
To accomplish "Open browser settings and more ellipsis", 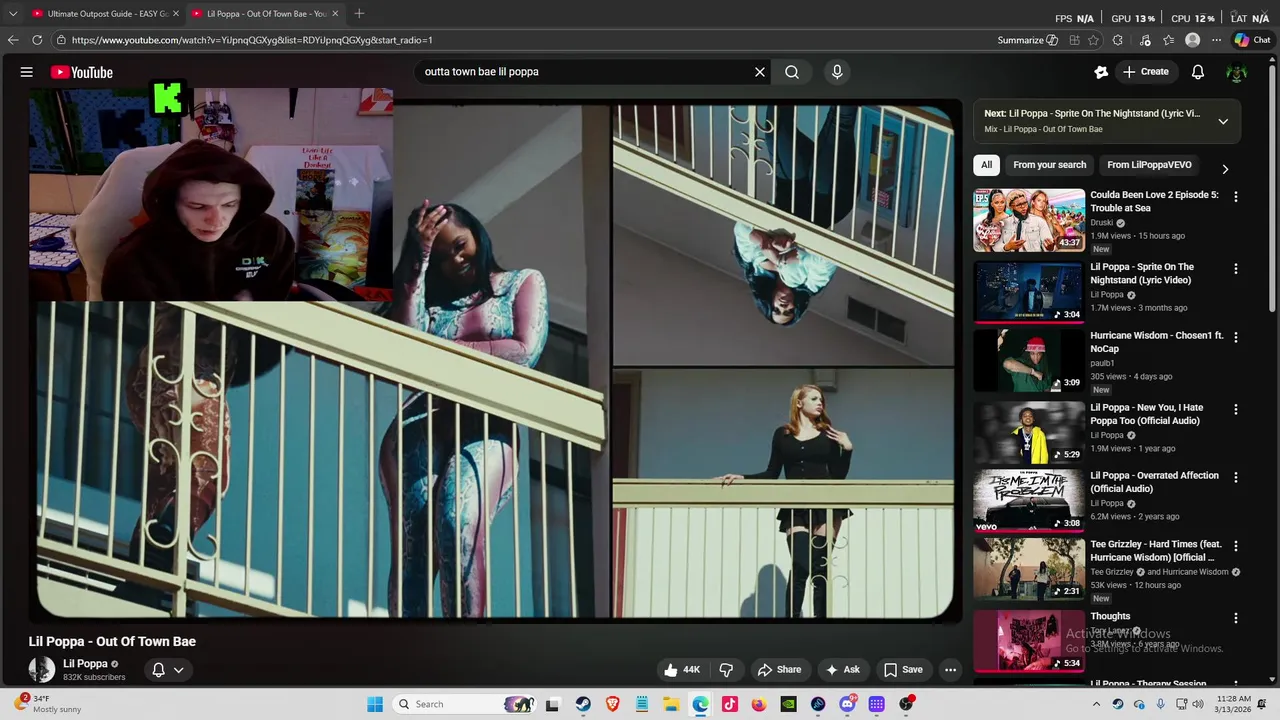I will (1216, 40).
